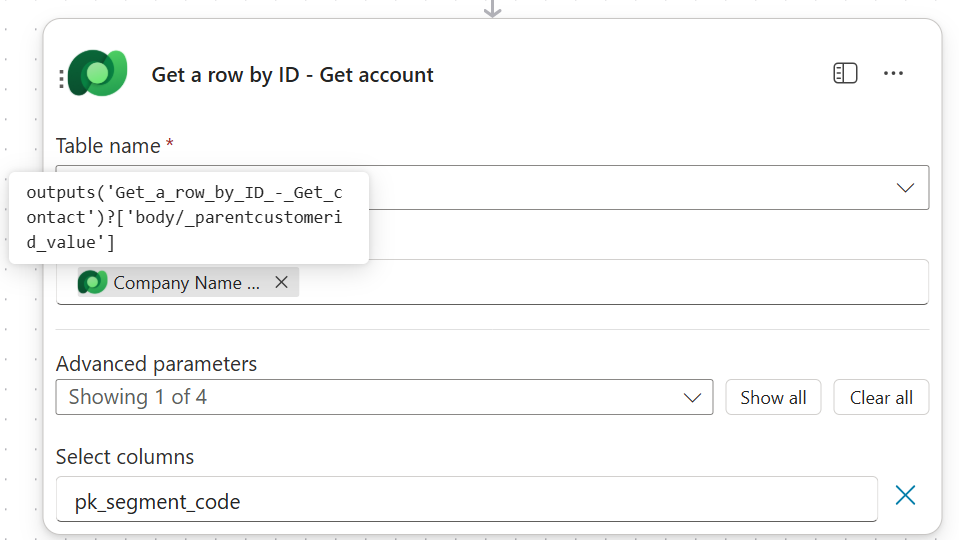This screenshot has height=540, width=959.
Task: Open the more options ellipsis menu
Action: (x=893, y=74)
